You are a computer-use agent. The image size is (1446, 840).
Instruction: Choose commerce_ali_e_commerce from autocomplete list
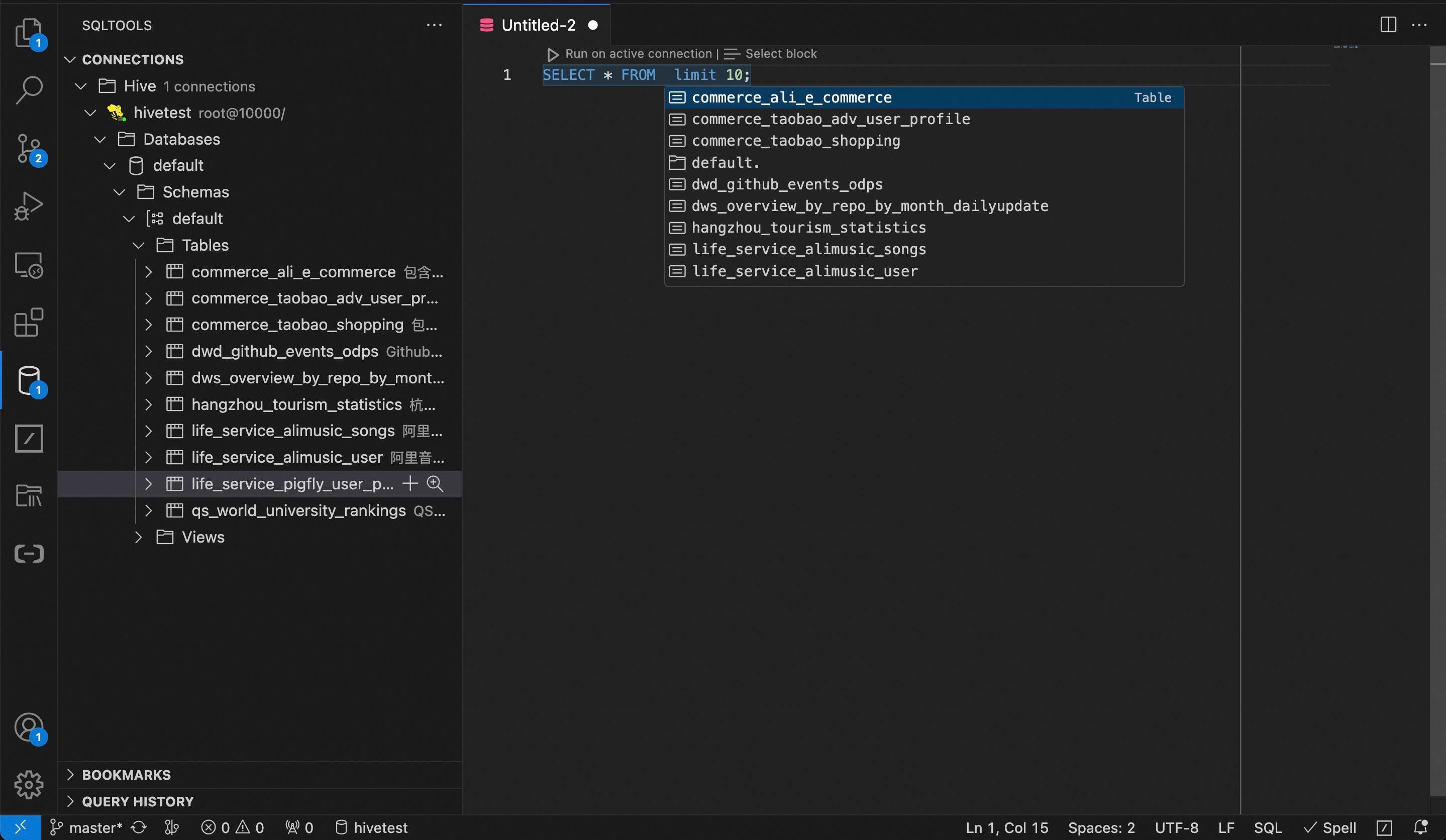[924, 97]
